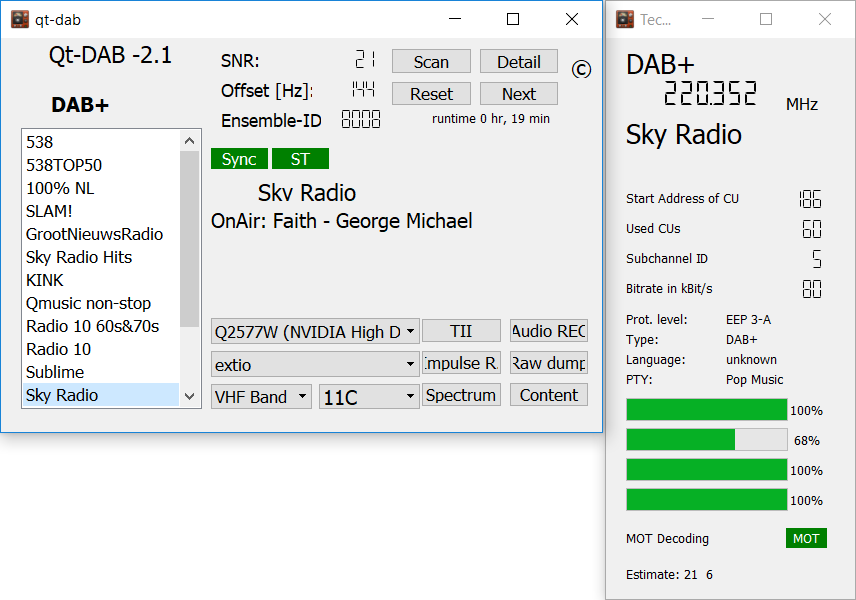856x600 pixels.
Task: Start a Raw dump
Action: coord(549,363)
